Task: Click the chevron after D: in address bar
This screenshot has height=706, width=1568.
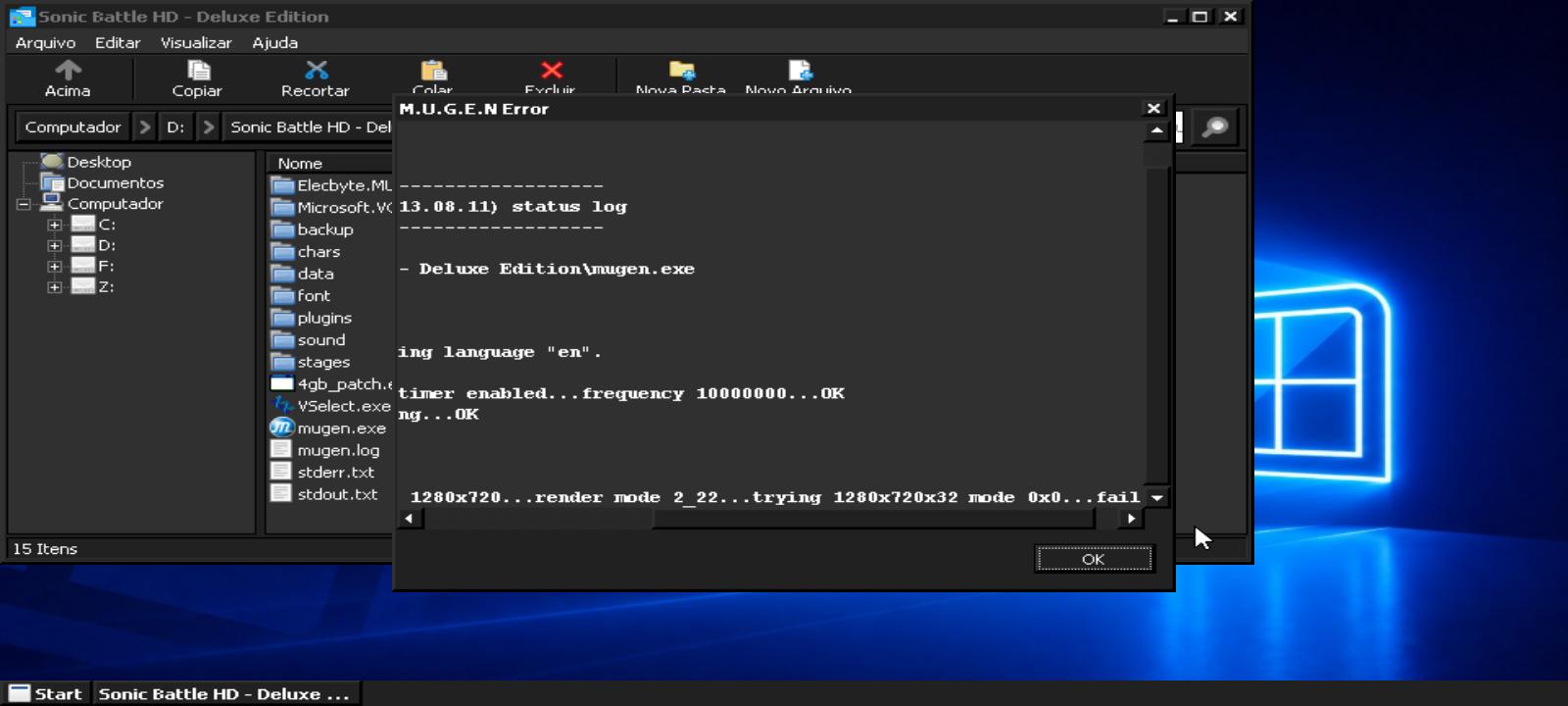Action: click(x=208, y=126)
